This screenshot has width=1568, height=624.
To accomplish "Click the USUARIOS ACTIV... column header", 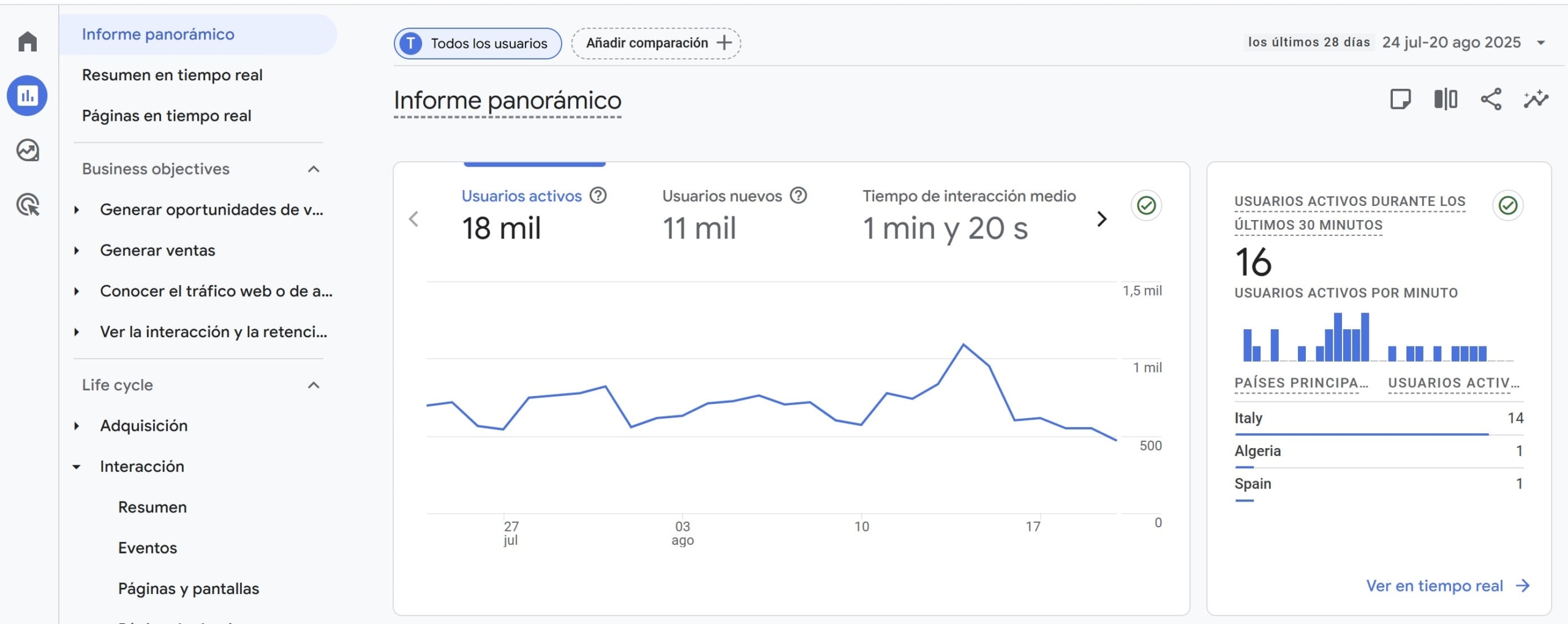I will pos(1453,383).
